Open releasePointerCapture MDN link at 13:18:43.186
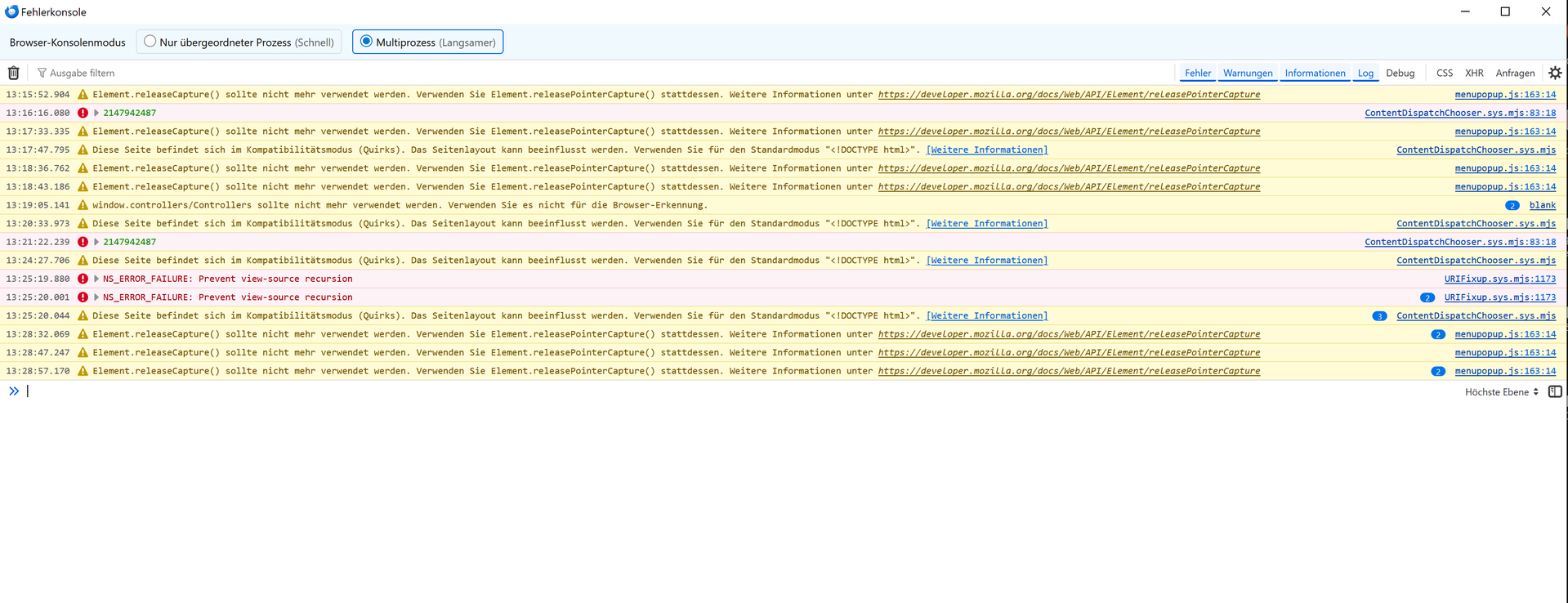Viewport: 1568px width, 603px height. pyautogui.click(x=1069, y=186)
